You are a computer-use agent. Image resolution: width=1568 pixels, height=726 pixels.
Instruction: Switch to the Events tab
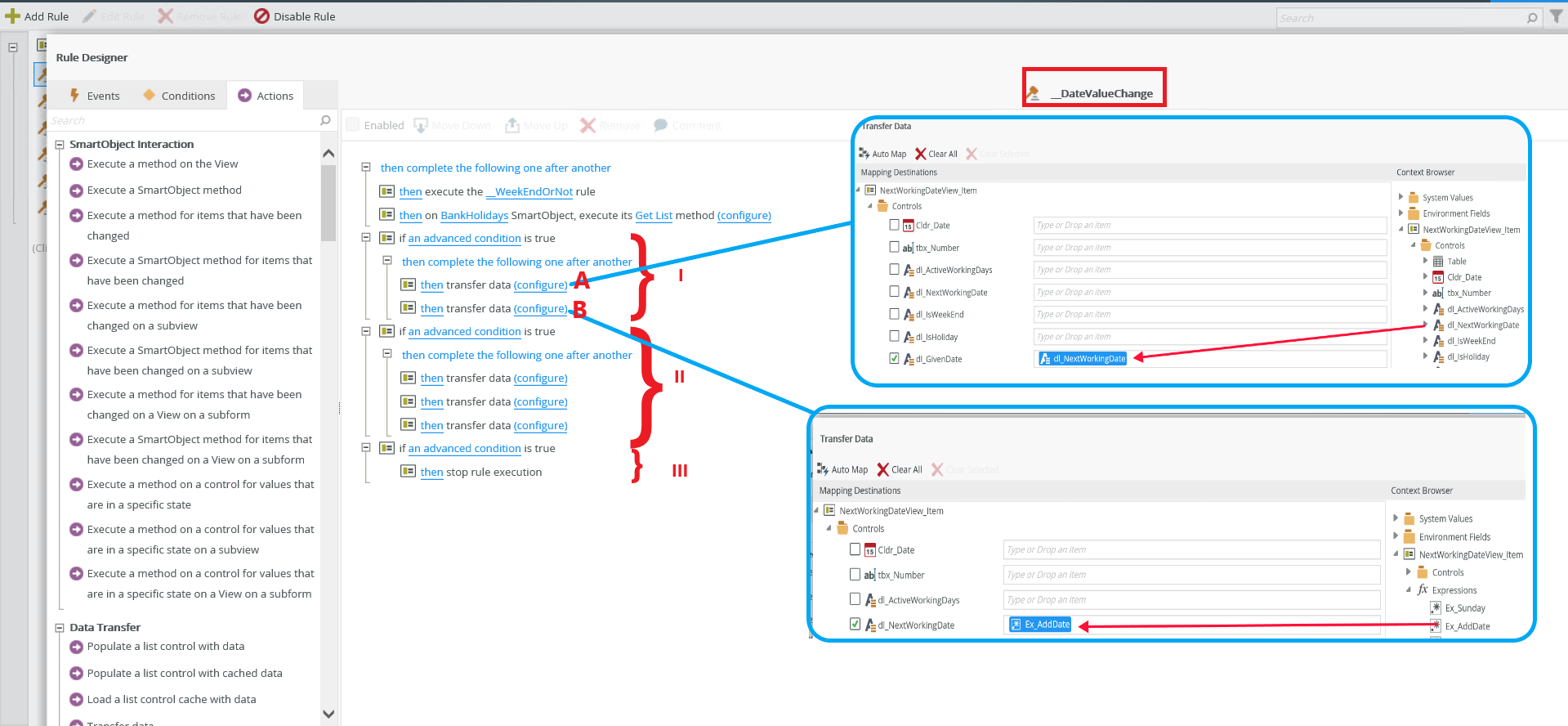(x=95, y=96)
